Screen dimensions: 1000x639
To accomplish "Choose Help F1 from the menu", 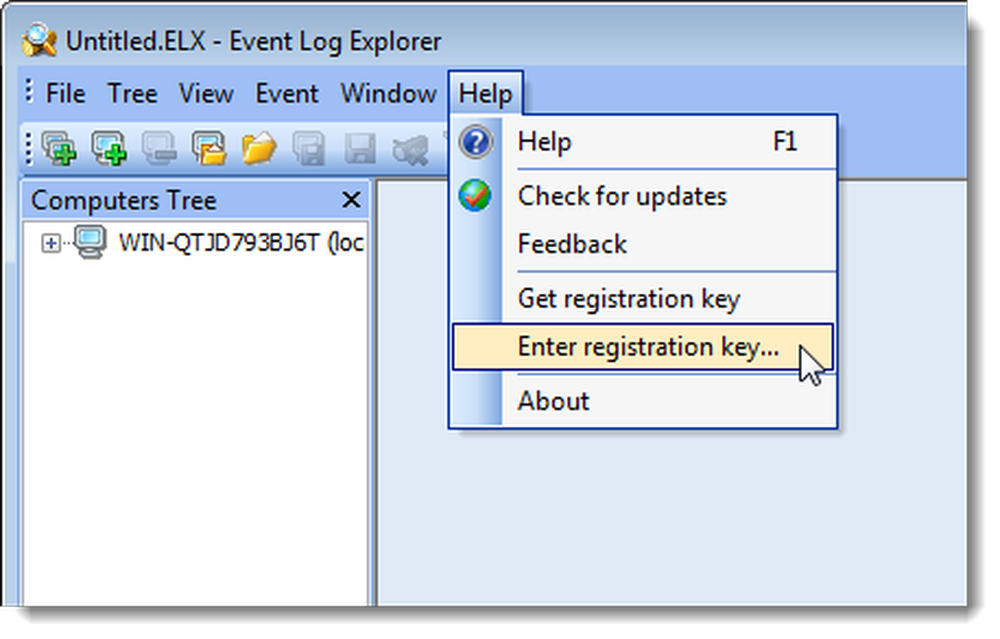I will (644, 142).
